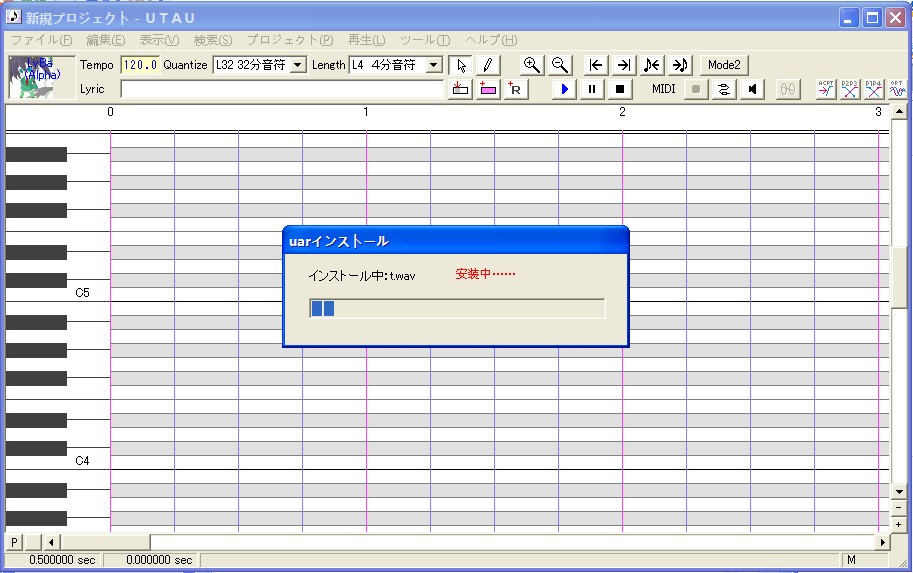
Task: Open the Quantize dropdown L32 32分音符
Action: [298, 65]
